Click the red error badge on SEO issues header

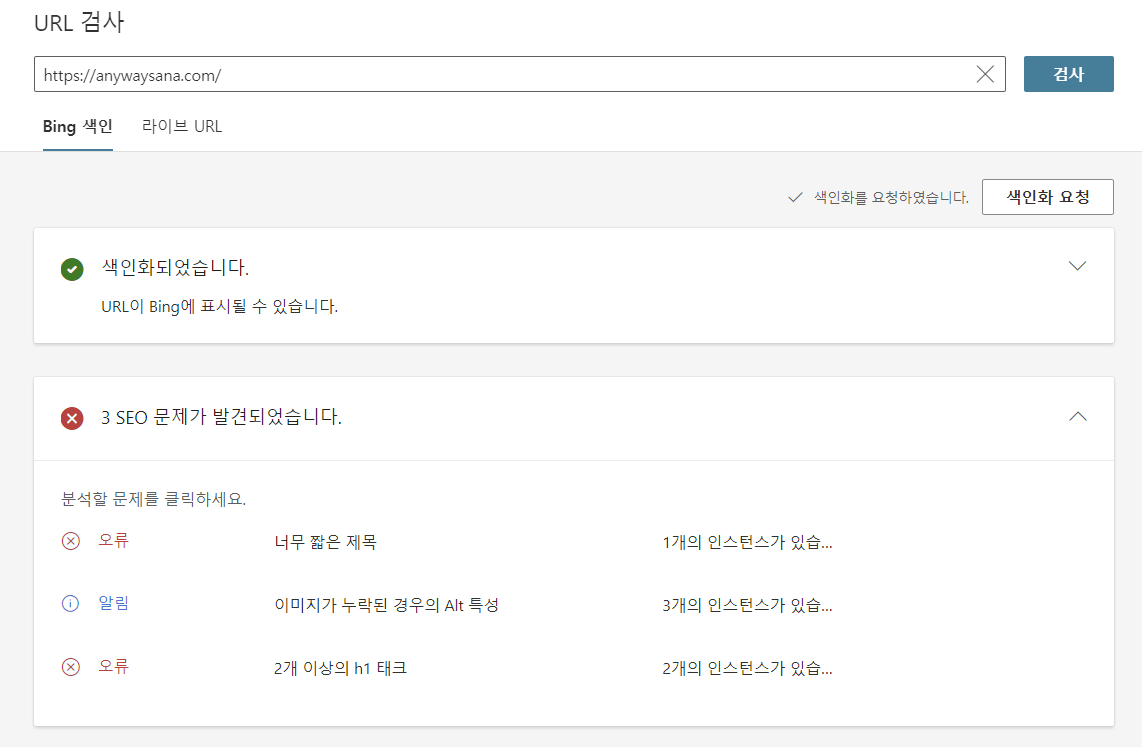click(70, 418)
